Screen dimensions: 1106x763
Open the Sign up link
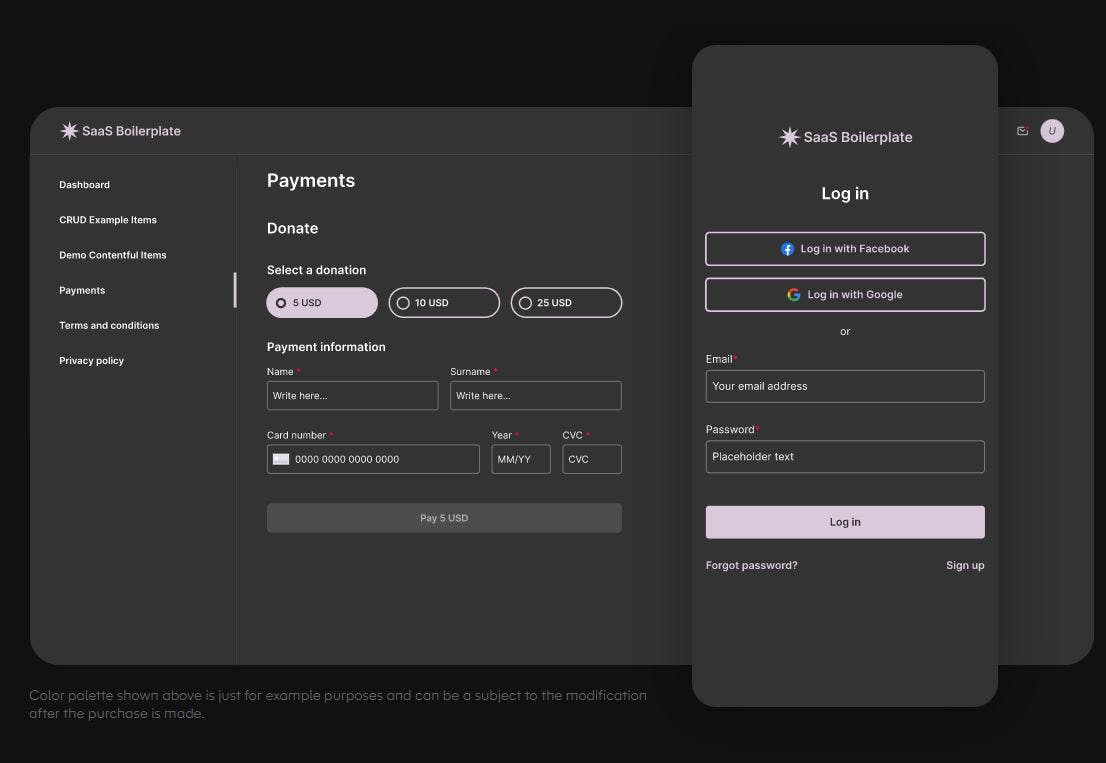(965, 566)
